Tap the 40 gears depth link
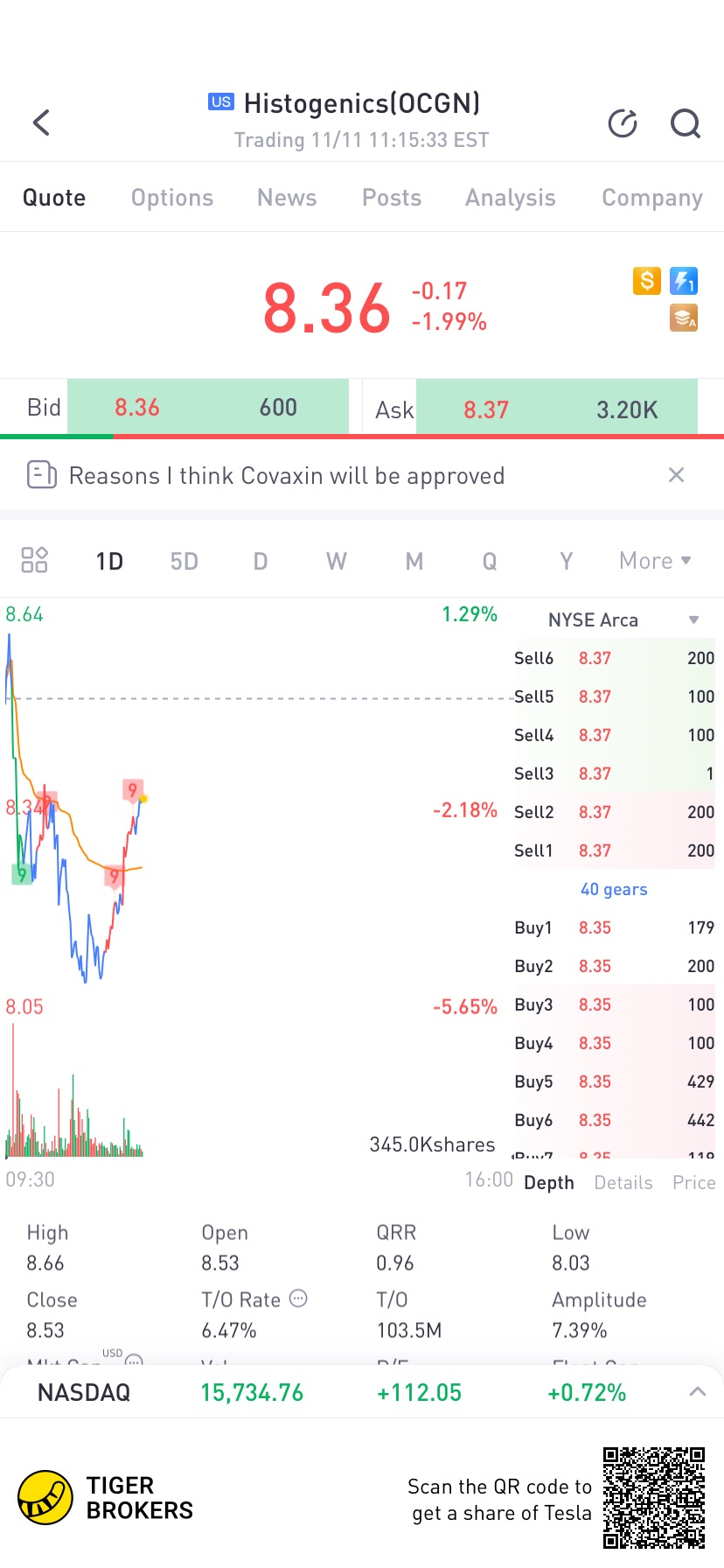Screen dimensions: 724x1568 [614, 889]
